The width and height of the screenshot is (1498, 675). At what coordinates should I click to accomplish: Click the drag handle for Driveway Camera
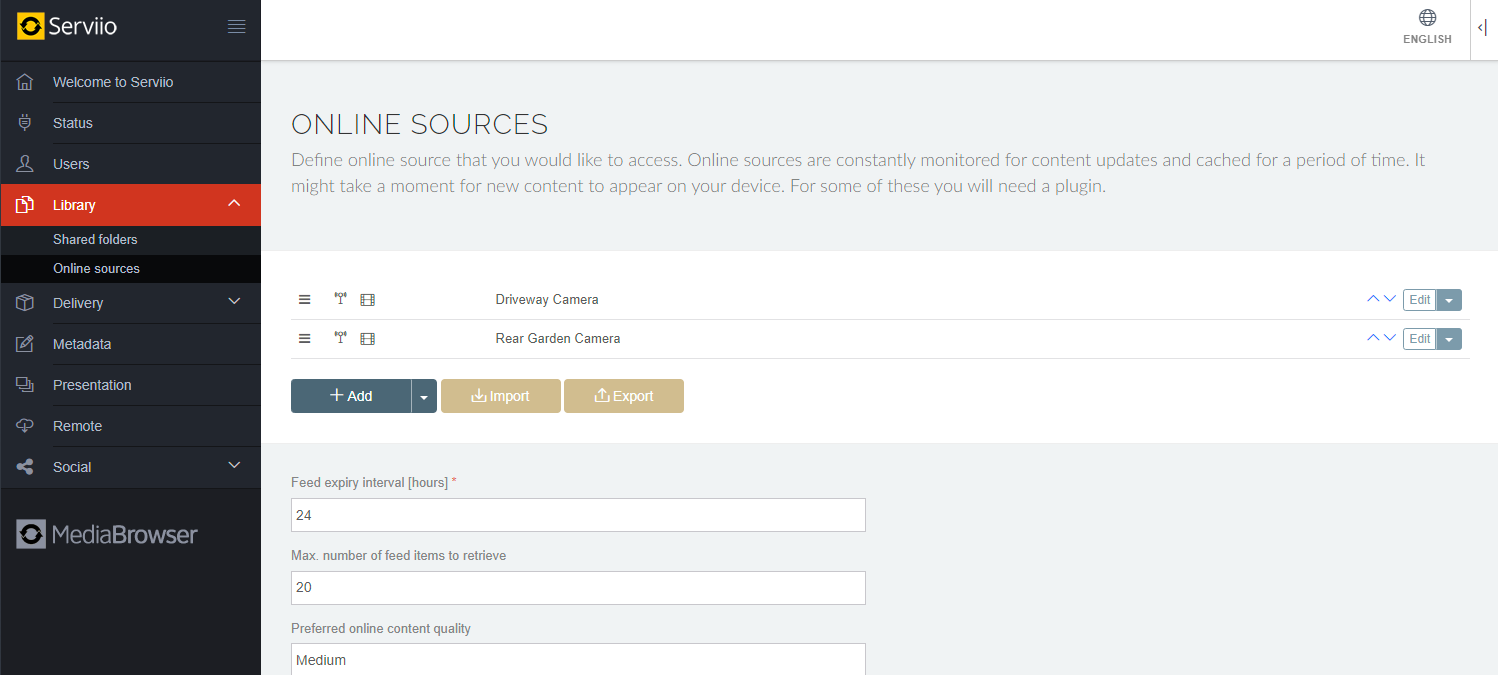(x=305, y=299)
